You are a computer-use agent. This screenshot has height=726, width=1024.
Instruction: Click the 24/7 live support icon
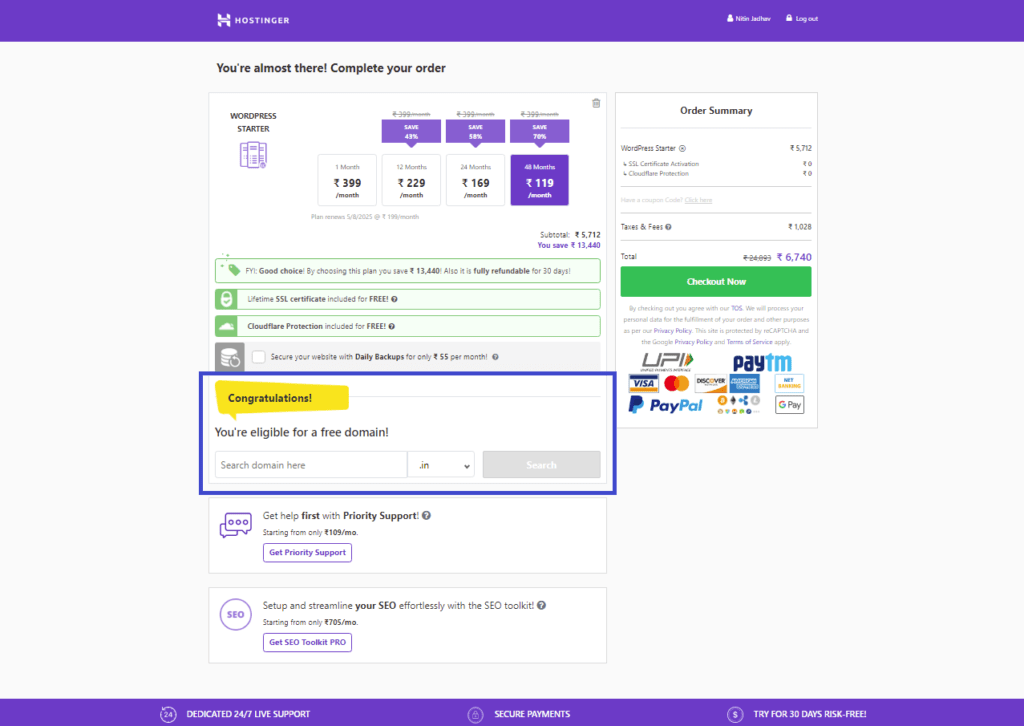[168, 714]
